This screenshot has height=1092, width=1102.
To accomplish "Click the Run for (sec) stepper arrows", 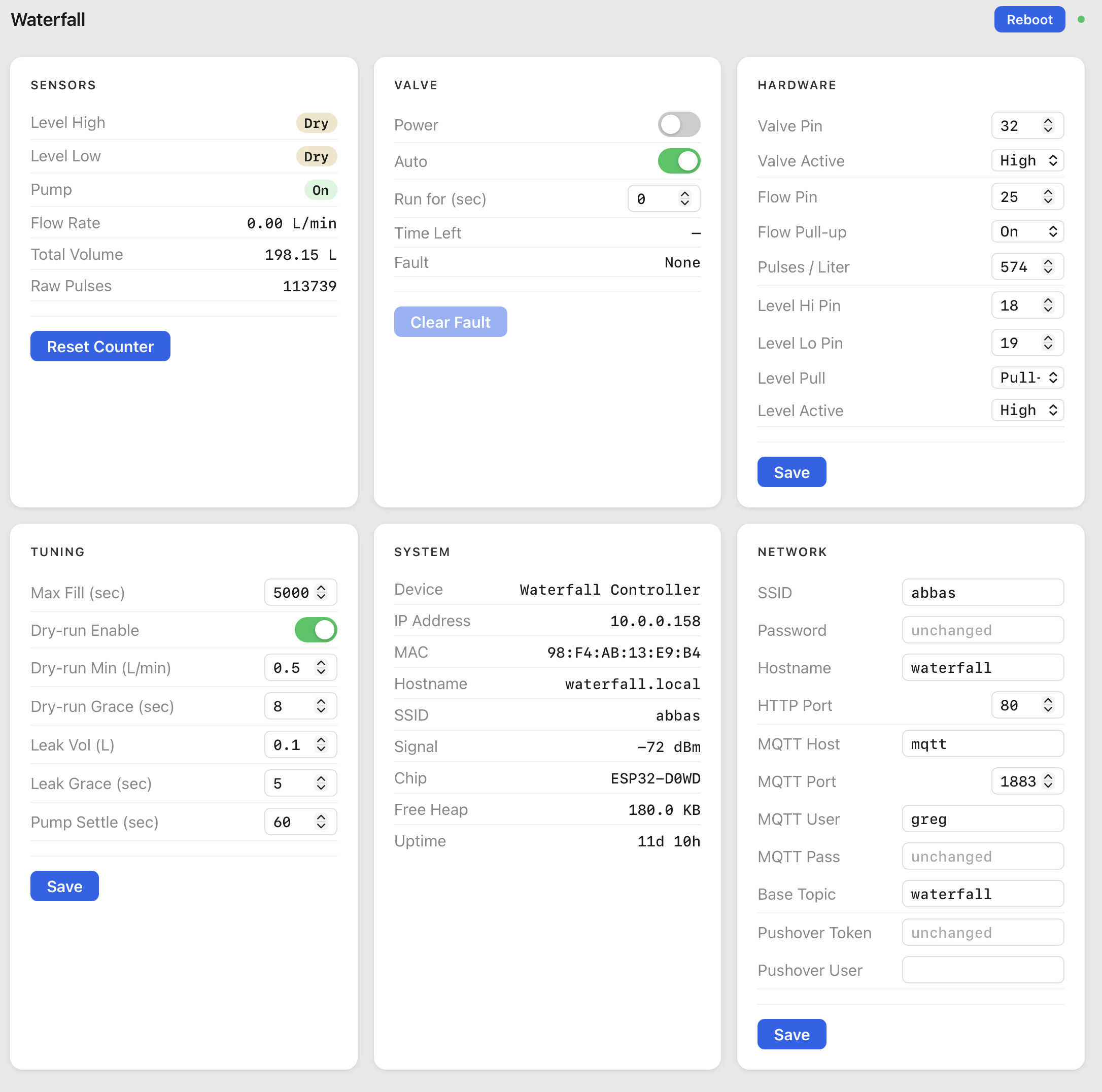I will 684,198.
